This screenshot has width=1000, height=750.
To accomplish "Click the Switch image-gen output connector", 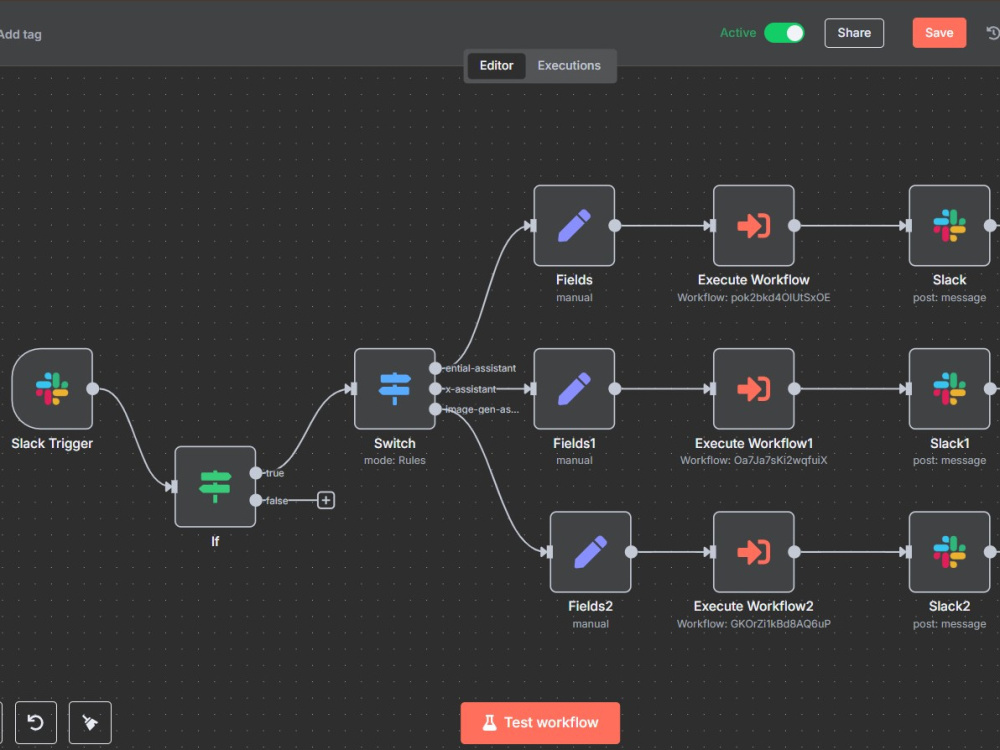I will point(435,409).
